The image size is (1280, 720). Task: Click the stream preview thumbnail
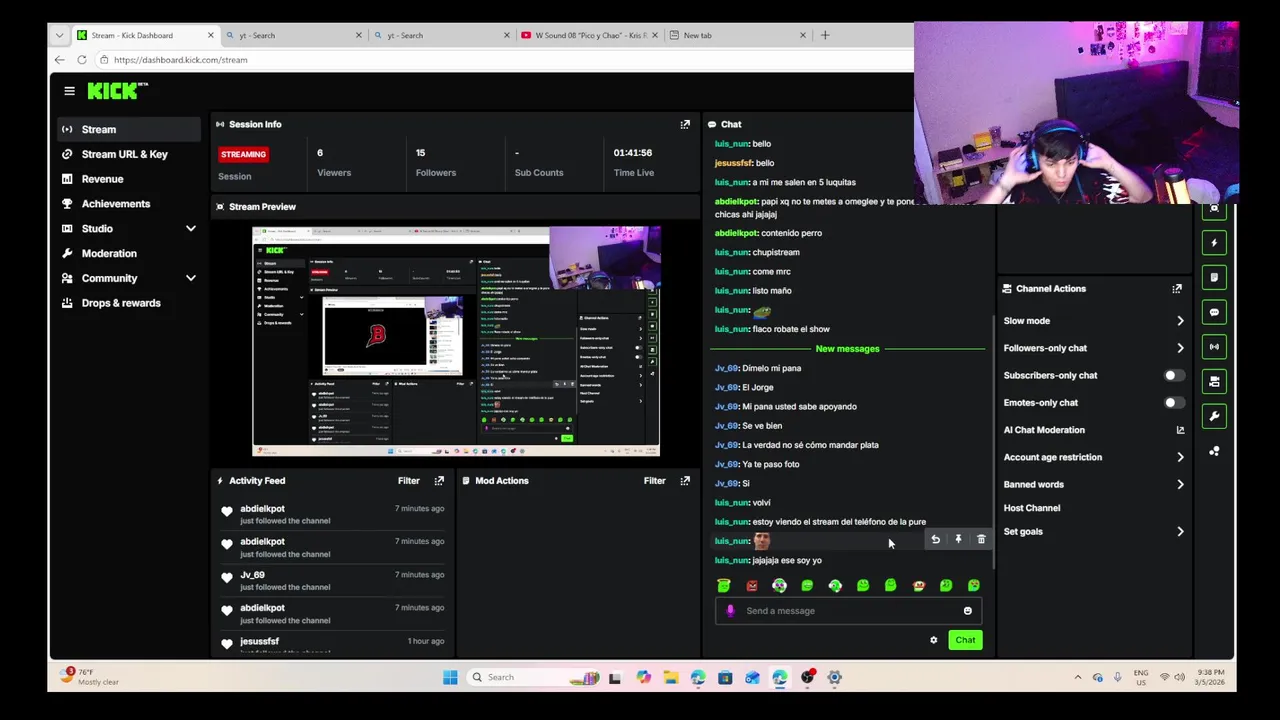pos(456,341)
